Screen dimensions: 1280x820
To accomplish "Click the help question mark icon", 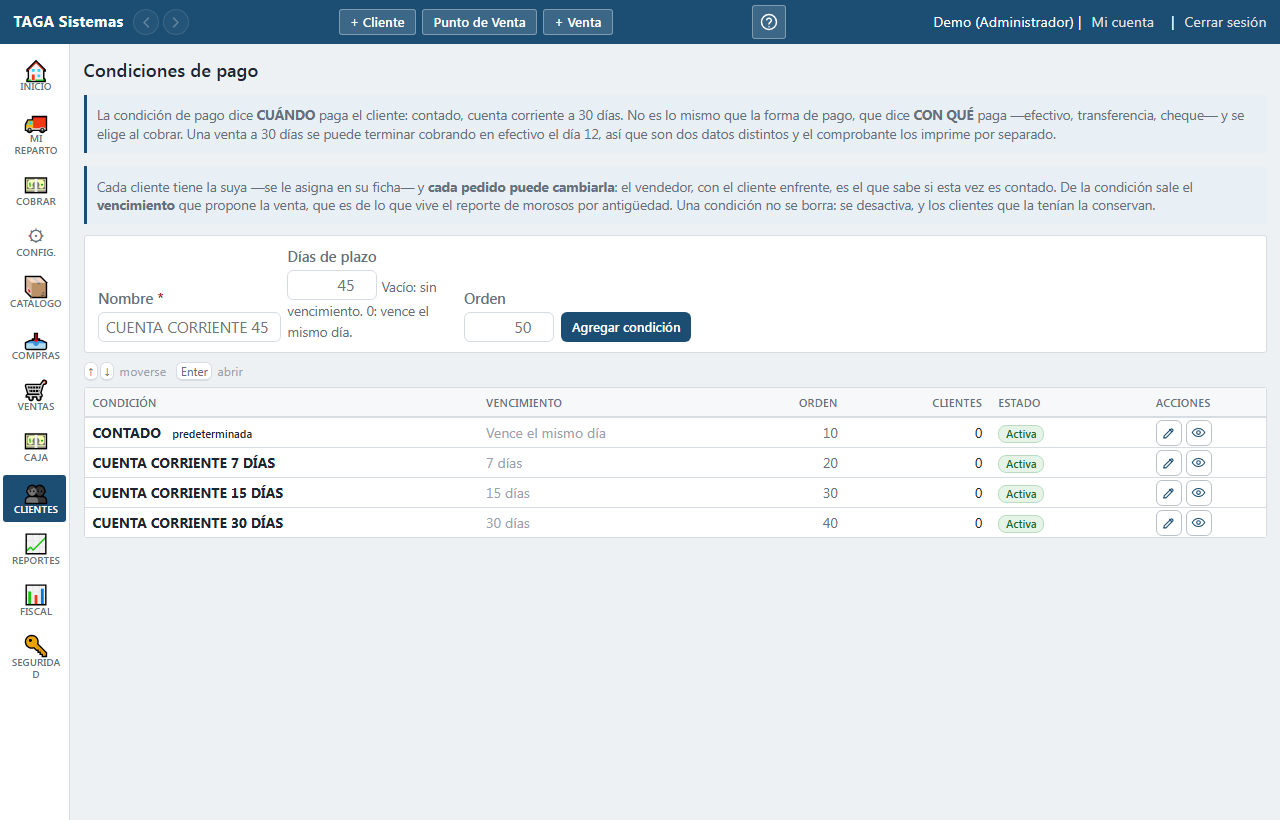I will point(769,22).
